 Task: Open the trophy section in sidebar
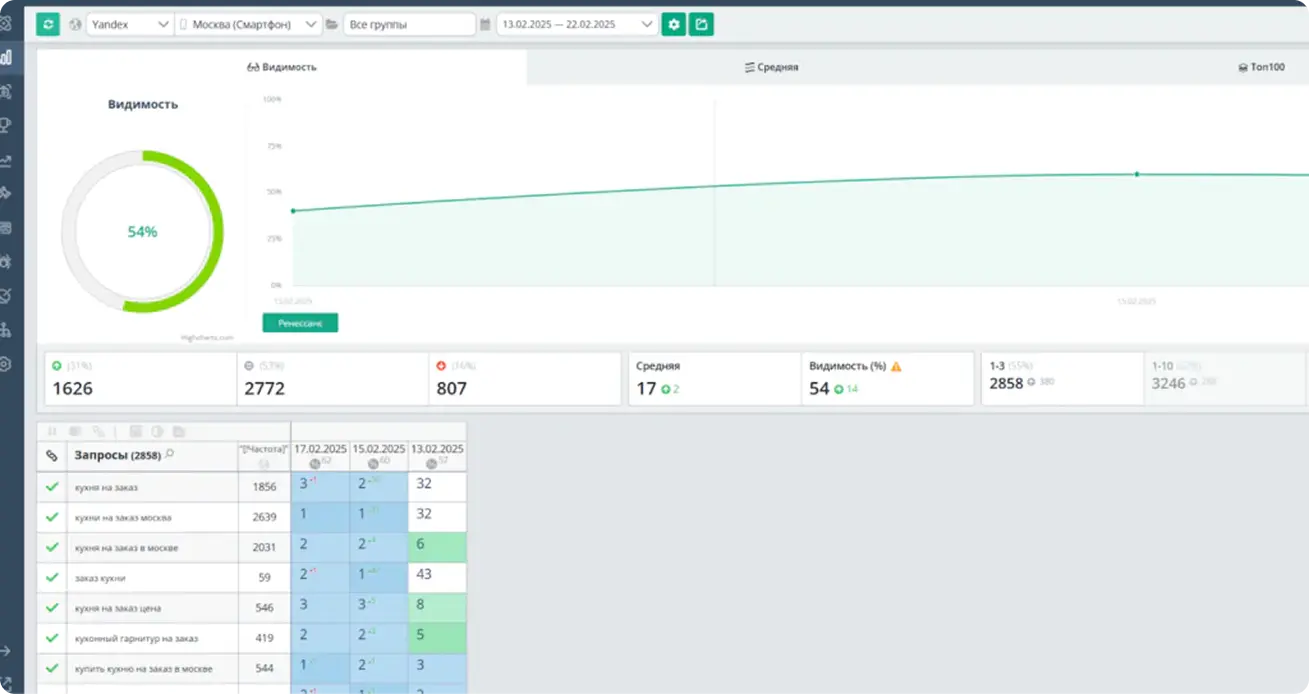coord(6,125)
